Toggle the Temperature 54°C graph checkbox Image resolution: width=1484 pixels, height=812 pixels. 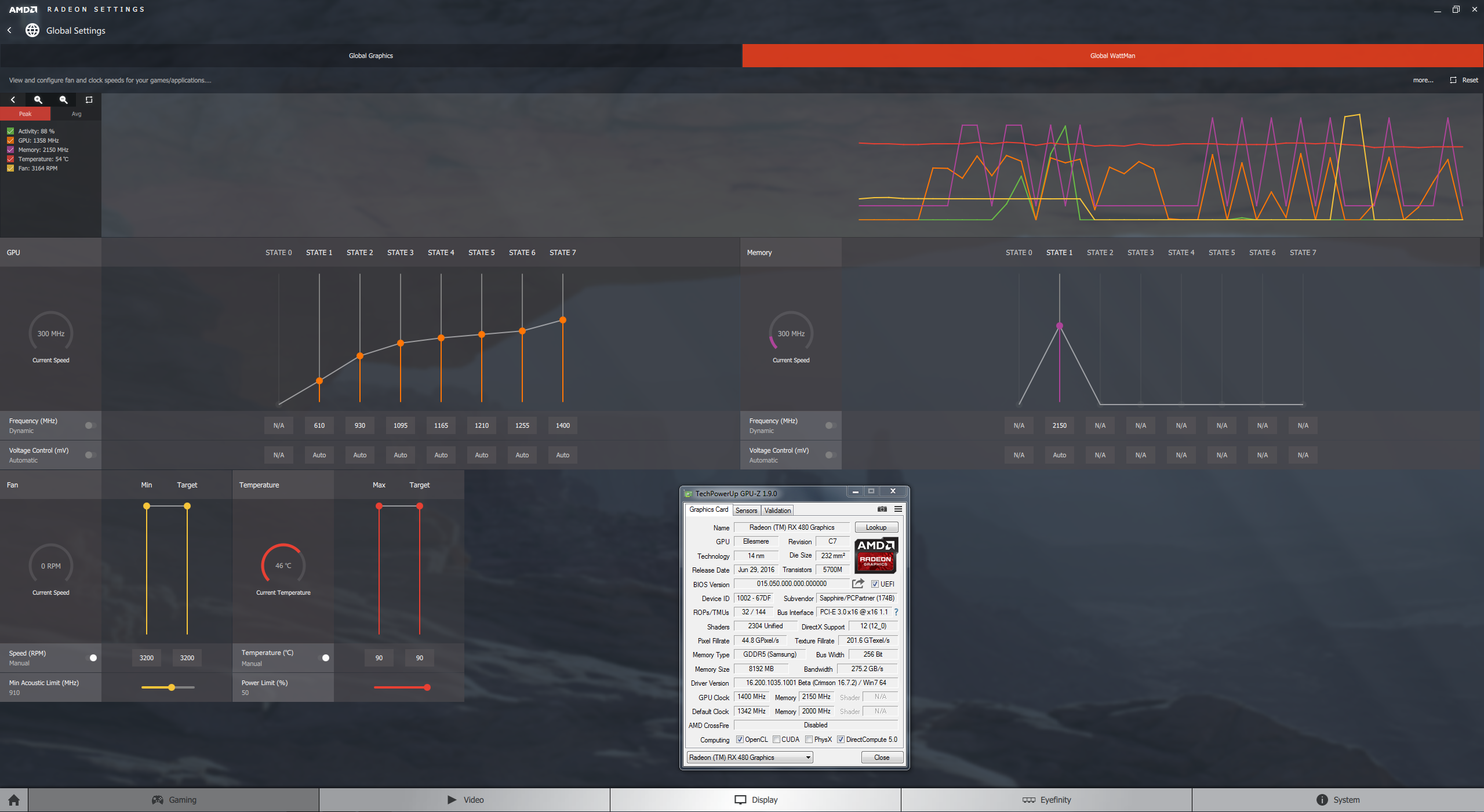(10, 159)
